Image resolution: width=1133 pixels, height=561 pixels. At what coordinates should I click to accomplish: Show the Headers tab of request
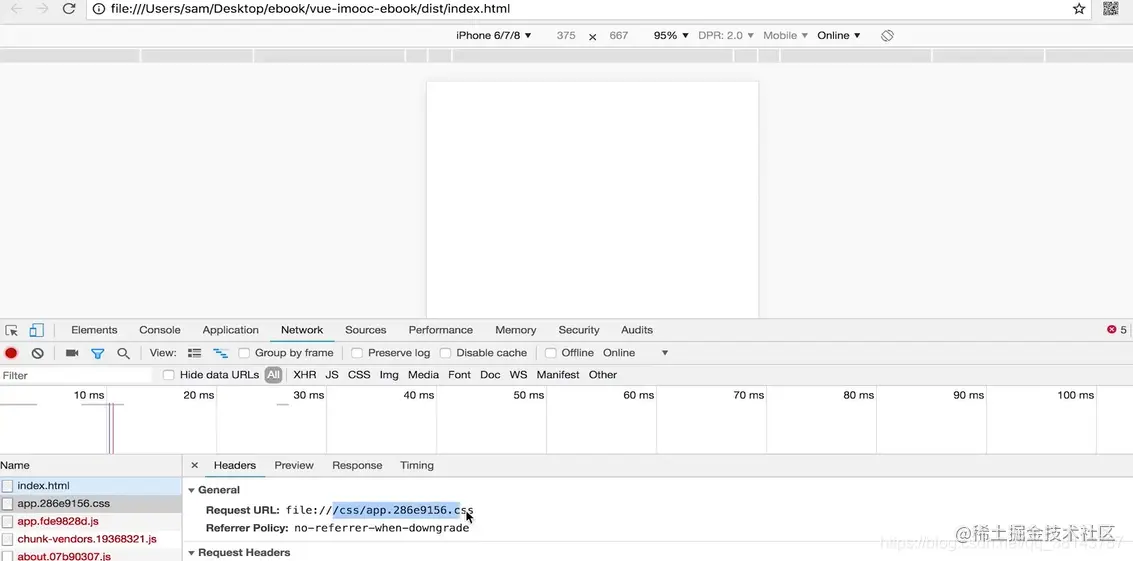click(235, 466)
